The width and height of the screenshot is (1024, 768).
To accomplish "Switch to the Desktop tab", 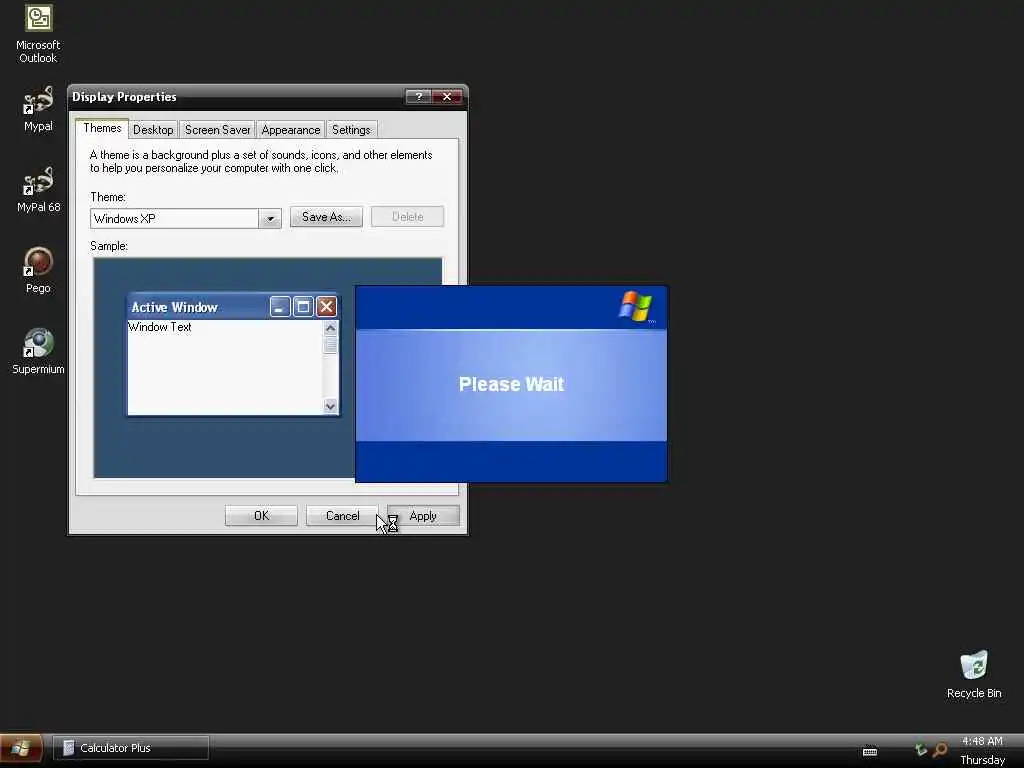I will 153,130.
